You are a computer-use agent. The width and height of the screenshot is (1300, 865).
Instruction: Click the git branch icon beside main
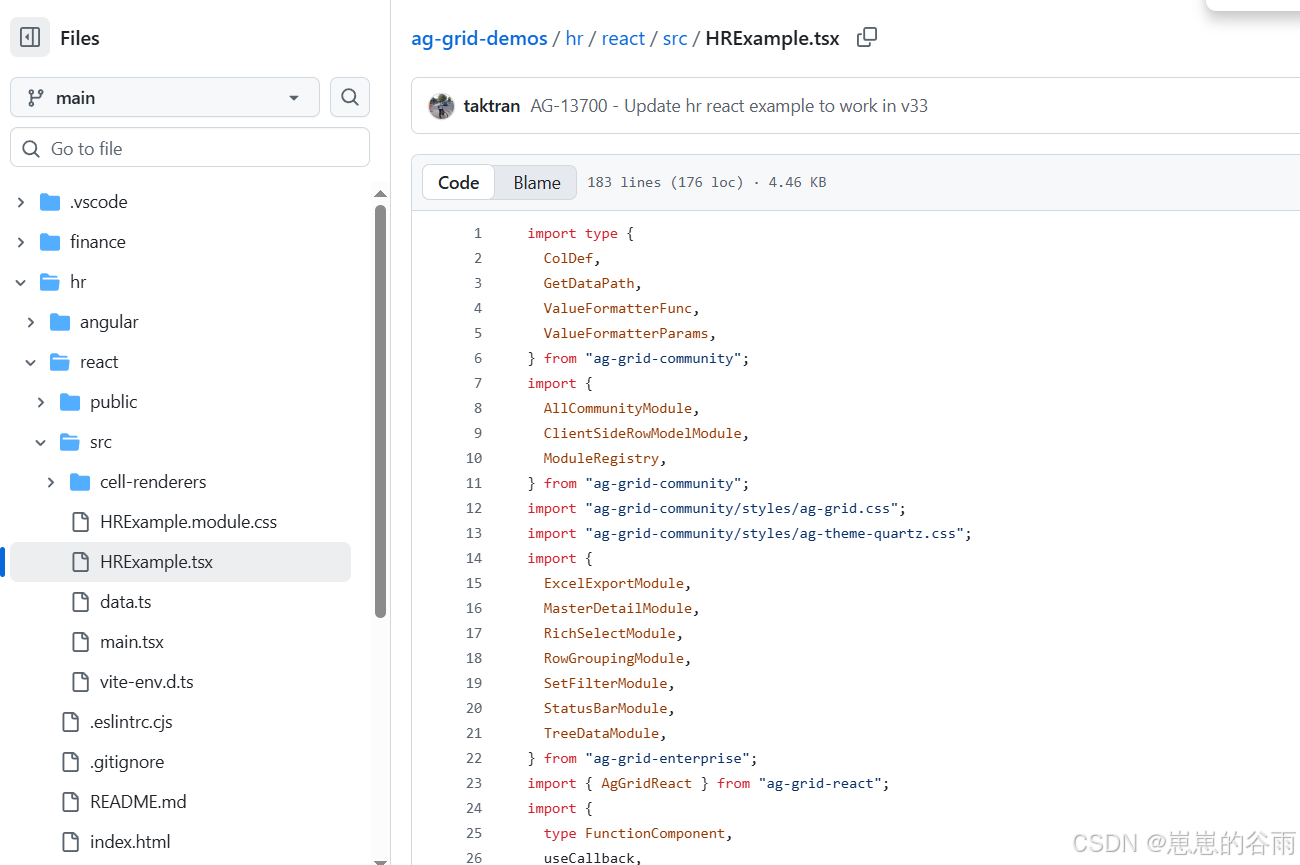[36, 98]
